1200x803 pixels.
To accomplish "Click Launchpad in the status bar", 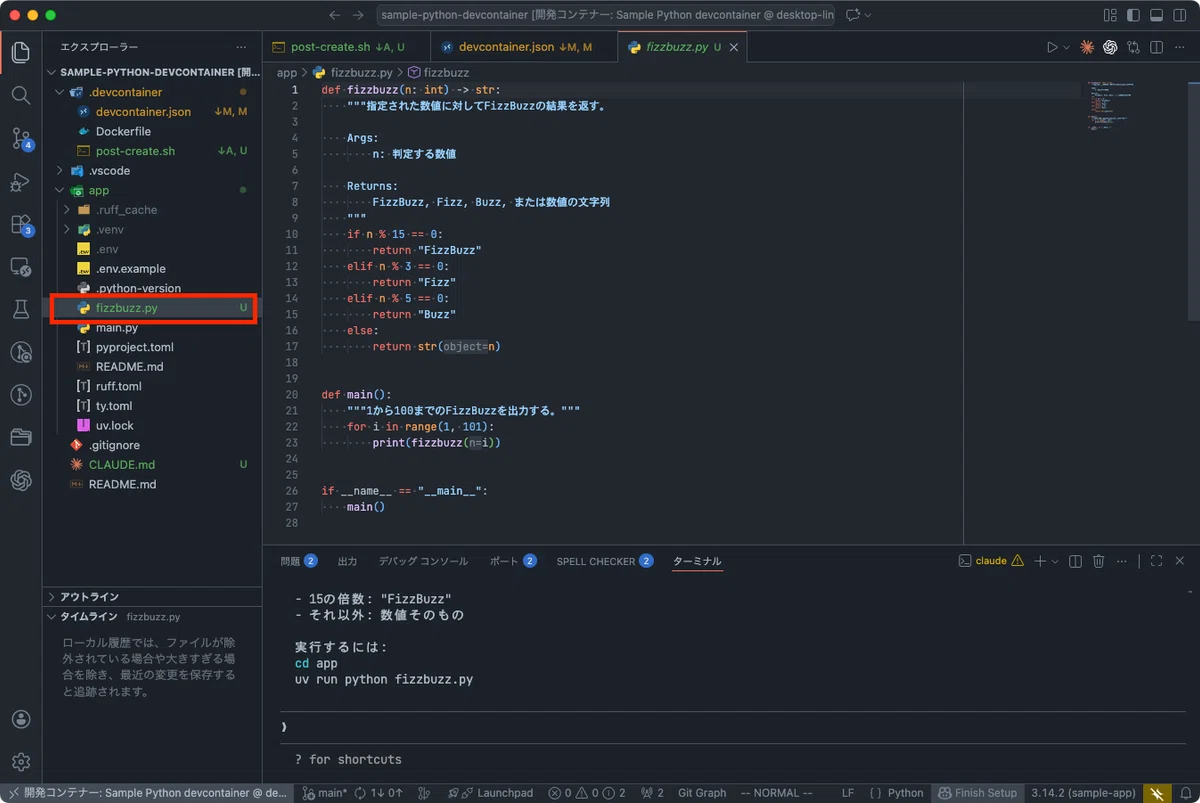I will coord(491,793).
